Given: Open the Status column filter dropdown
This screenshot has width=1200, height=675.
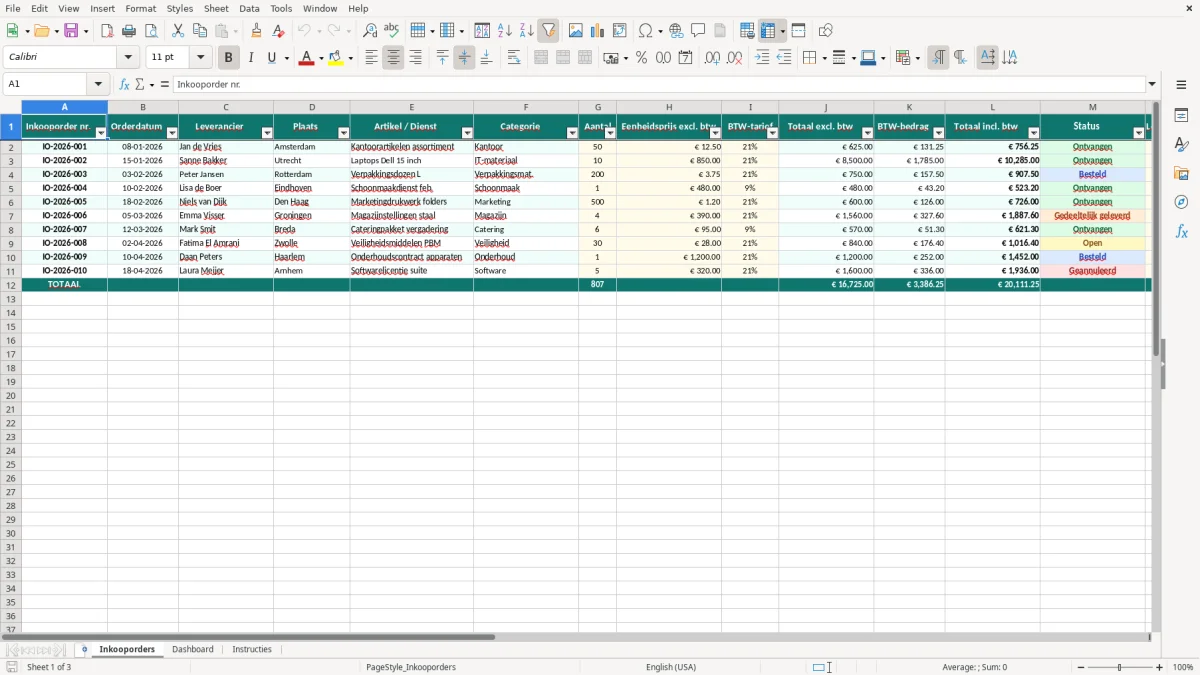Looking at the screenshot, I should (1139, 133).
